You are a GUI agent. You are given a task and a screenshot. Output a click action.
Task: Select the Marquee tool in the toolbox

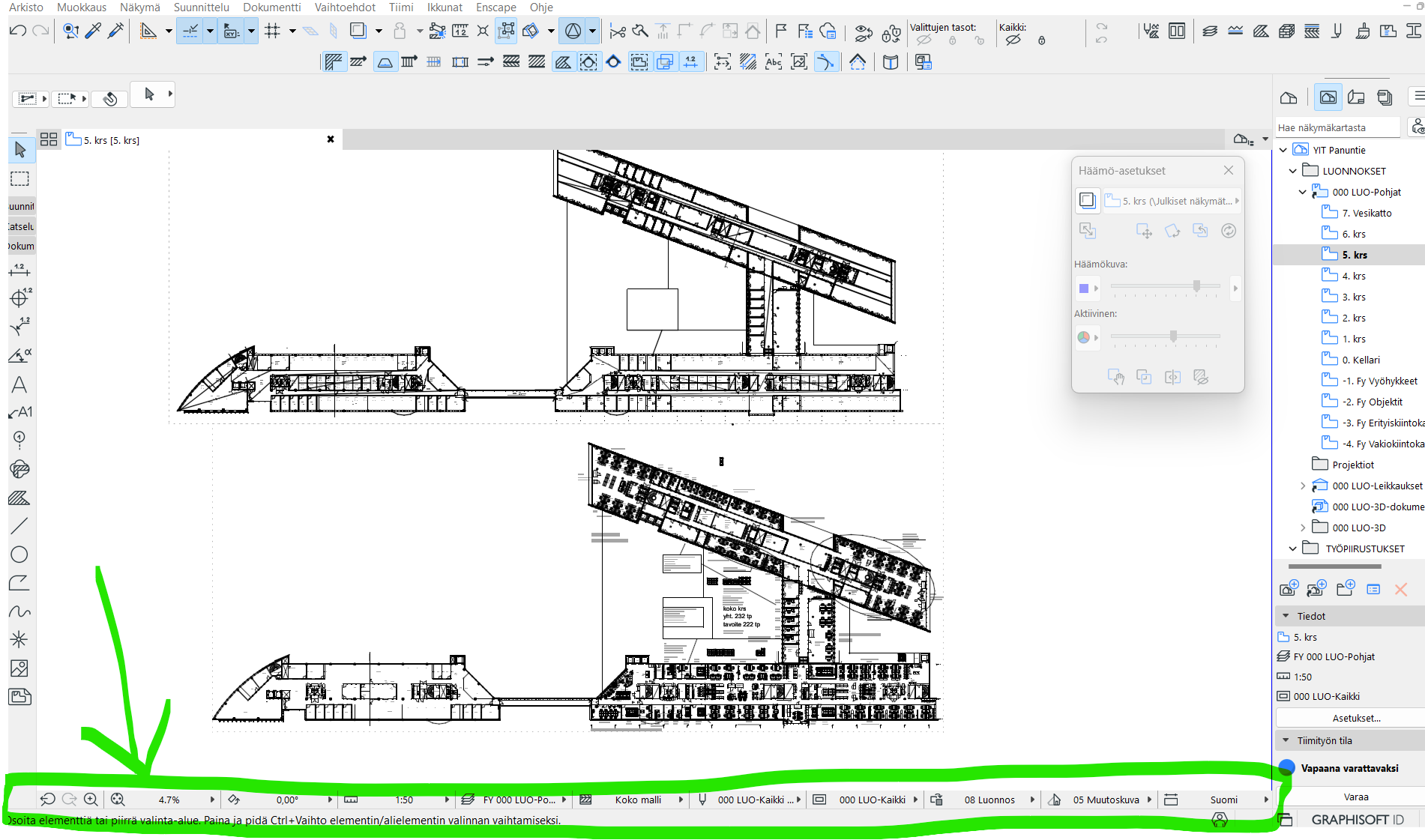(20, 179)
